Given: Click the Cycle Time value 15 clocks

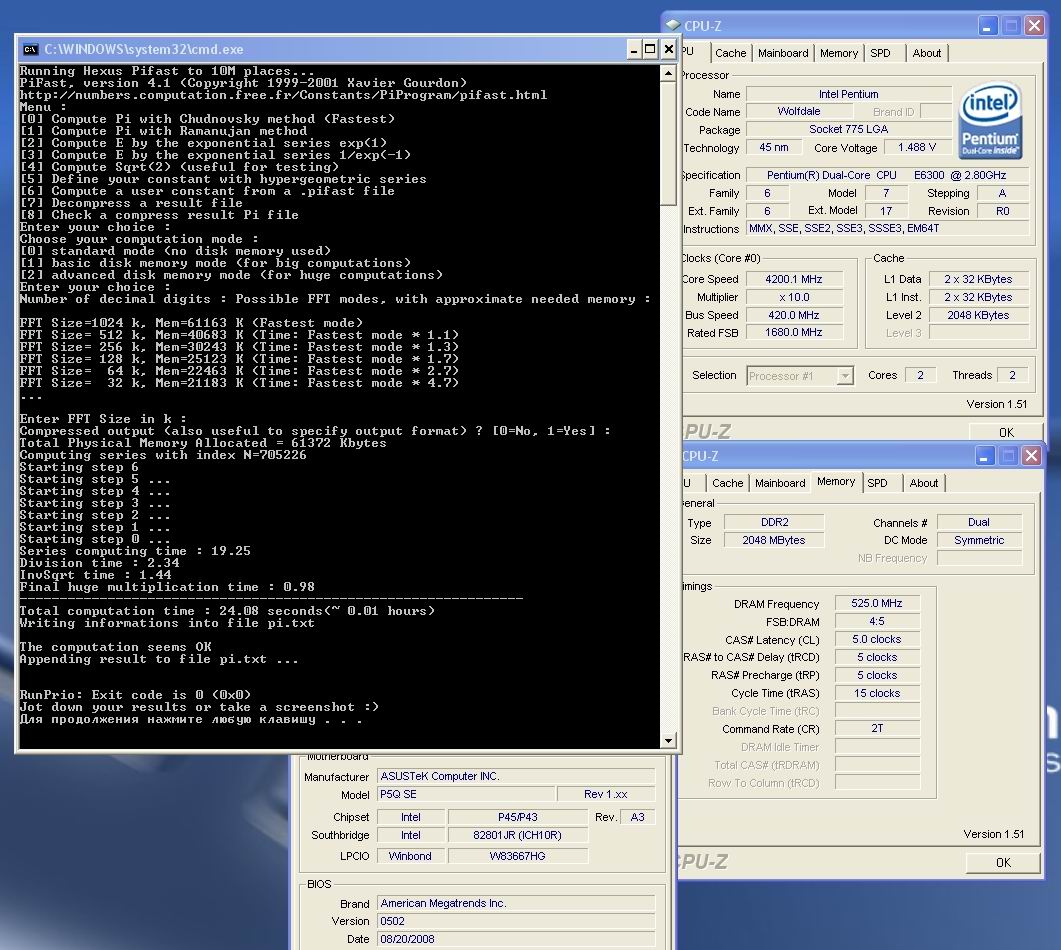Looking at the screenshot, I should 877,693.
